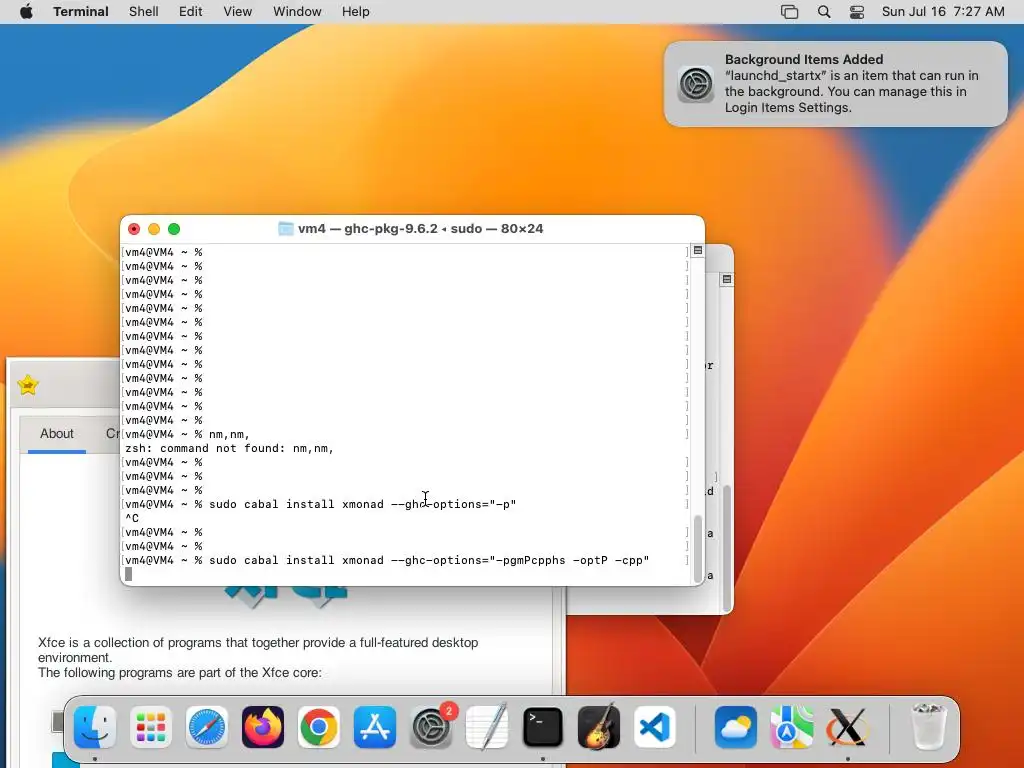Click the back Terminal window scrollbar
Viewport: 1024px width, 768px height.
click(x=726, y=547)
